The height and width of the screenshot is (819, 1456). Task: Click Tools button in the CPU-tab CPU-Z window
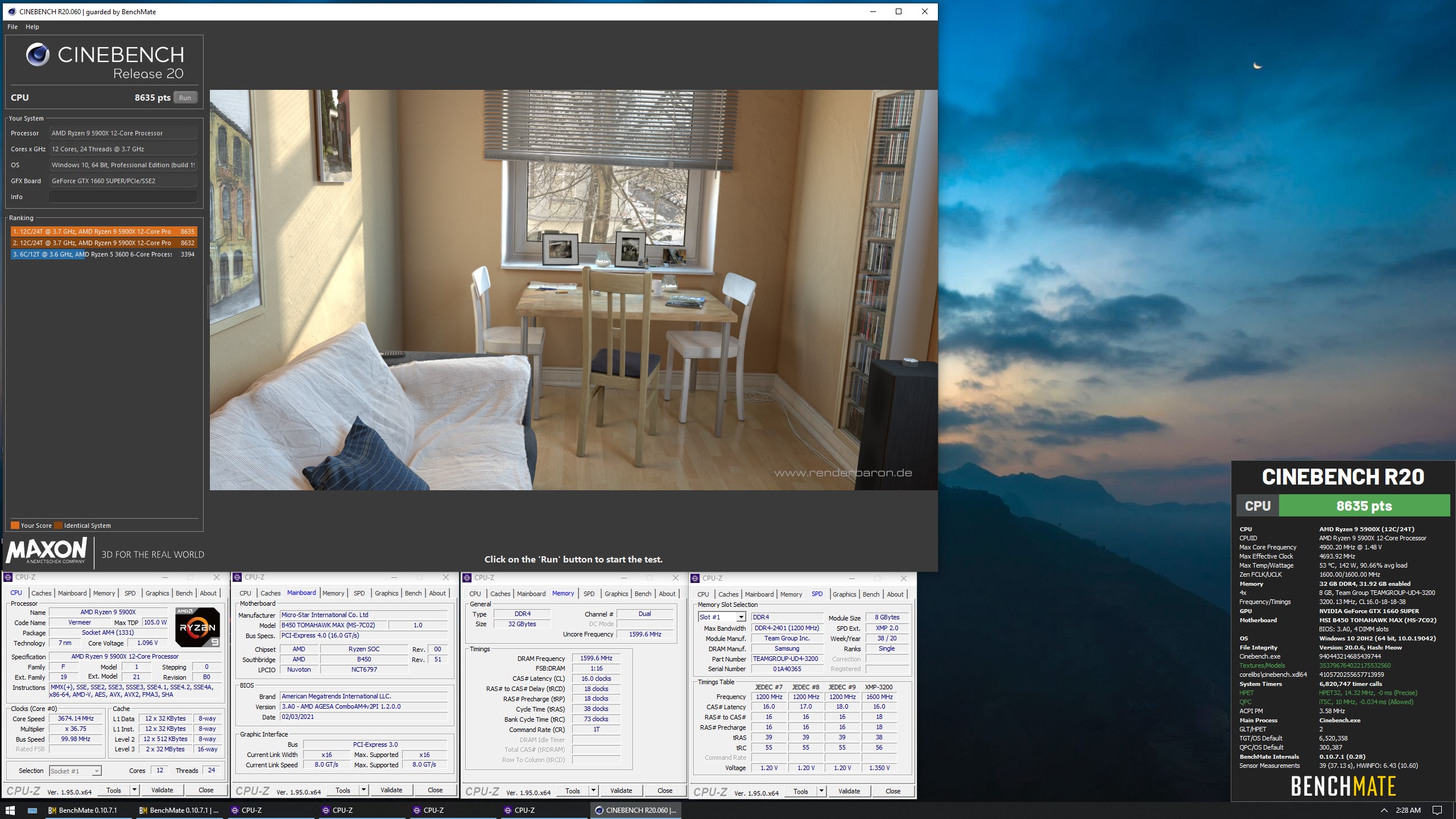click(114, 790)
